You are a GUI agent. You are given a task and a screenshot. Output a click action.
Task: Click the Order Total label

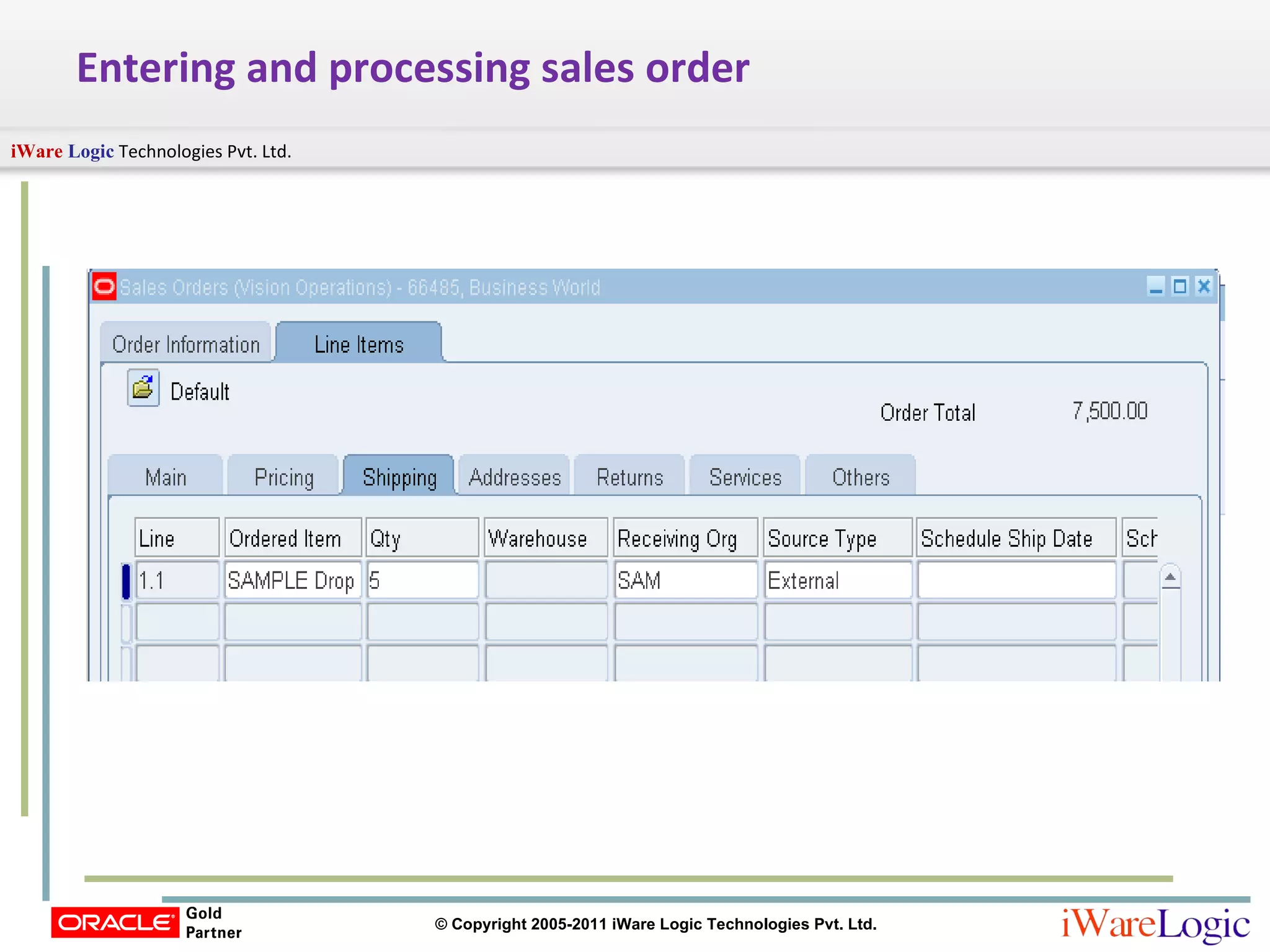pos(928,412)
